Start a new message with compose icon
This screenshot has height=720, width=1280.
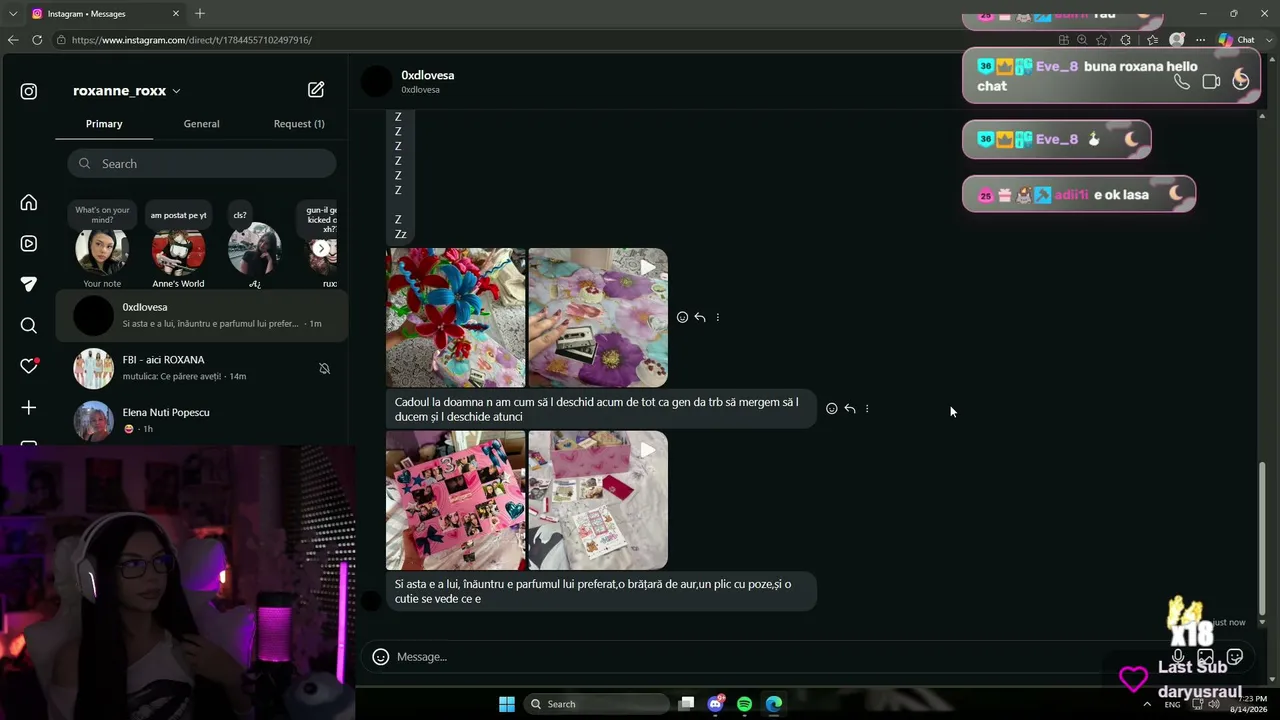click(x=316, y=90)
